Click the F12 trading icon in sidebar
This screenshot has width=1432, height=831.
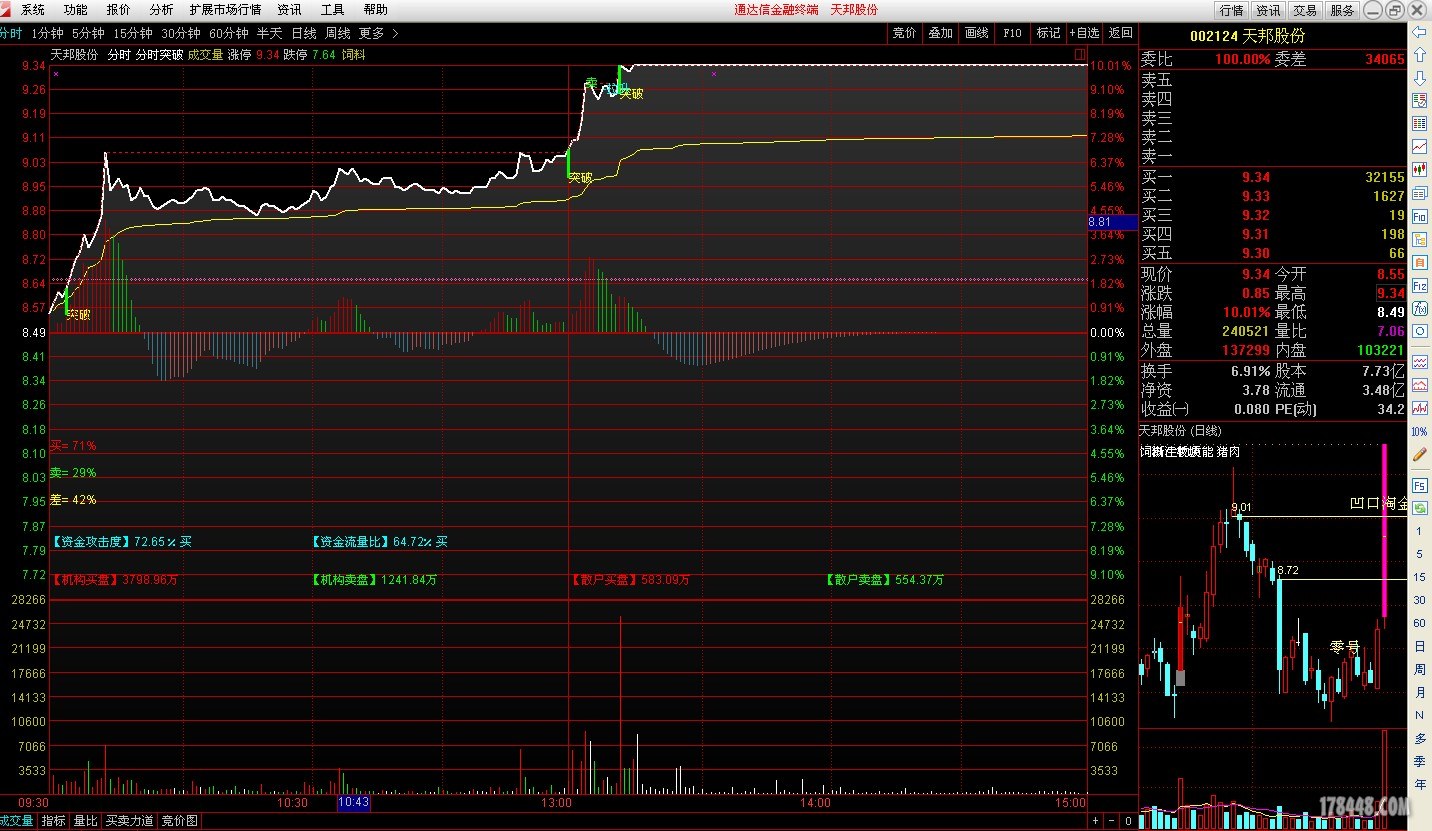pos(1419,285)
